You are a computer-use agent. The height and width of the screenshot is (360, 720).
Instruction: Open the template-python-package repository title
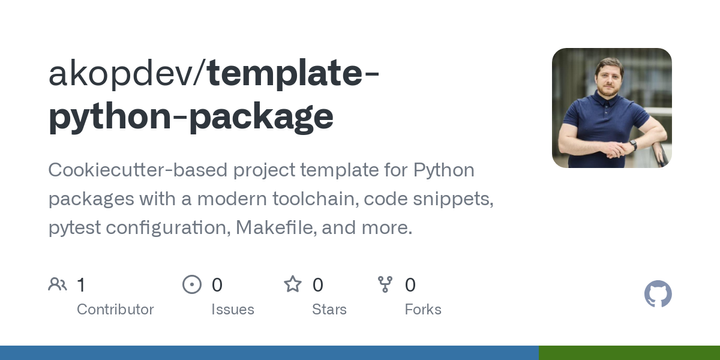(214, 95)
